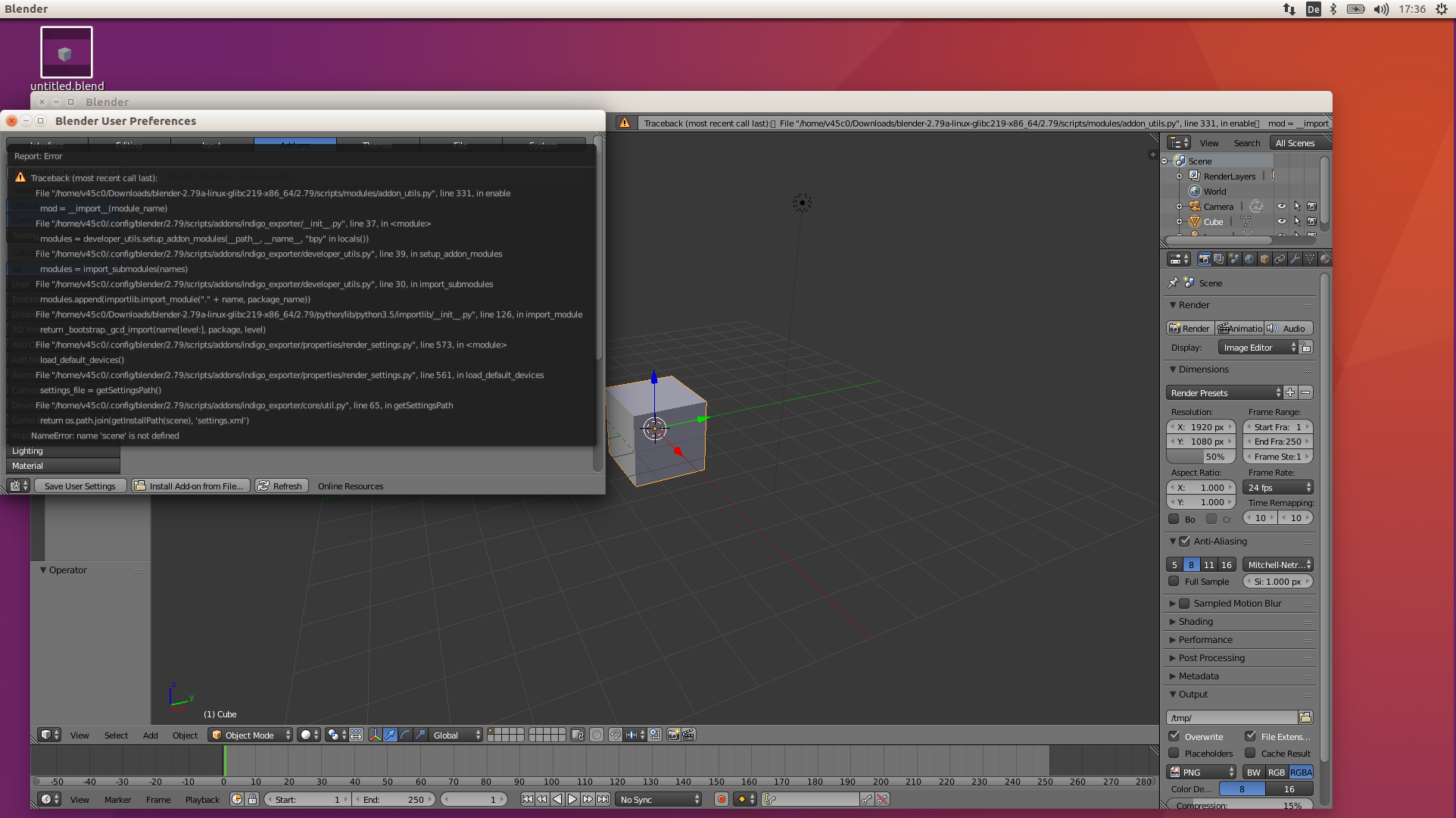Click the OpenGL render animation clapper icon
This screenshot has height=818, width=1456.
(688, 735)
